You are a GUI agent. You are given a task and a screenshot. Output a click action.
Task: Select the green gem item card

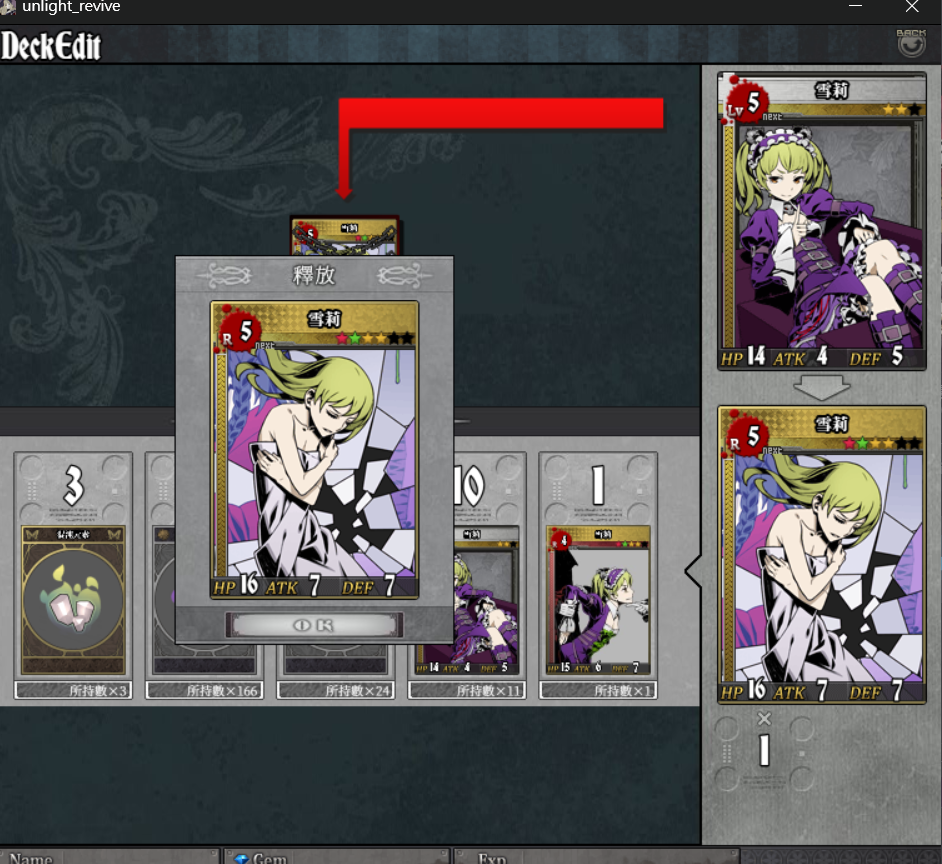(x=73, y=600)
